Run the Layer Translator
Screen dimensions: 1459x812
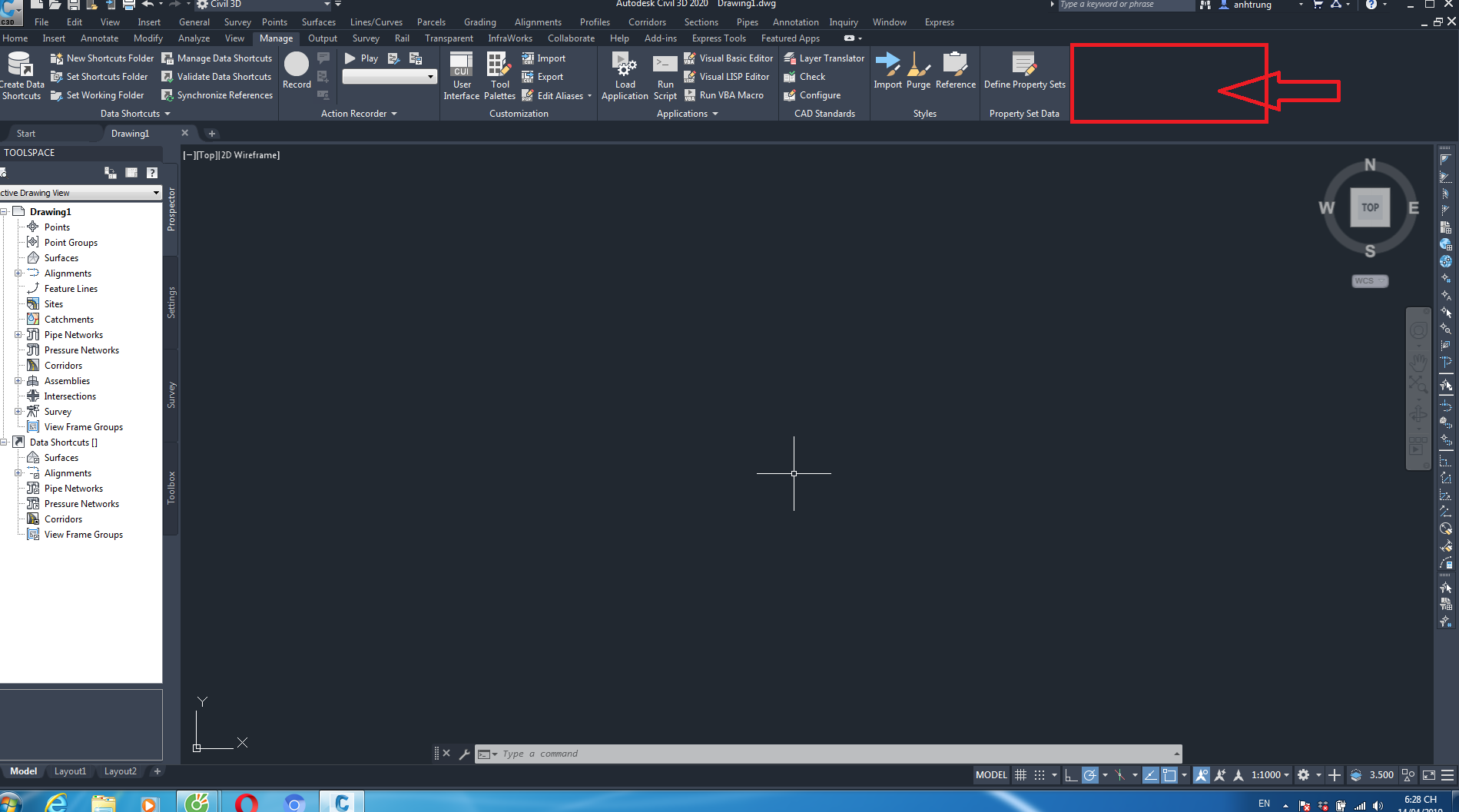point(823,58)
